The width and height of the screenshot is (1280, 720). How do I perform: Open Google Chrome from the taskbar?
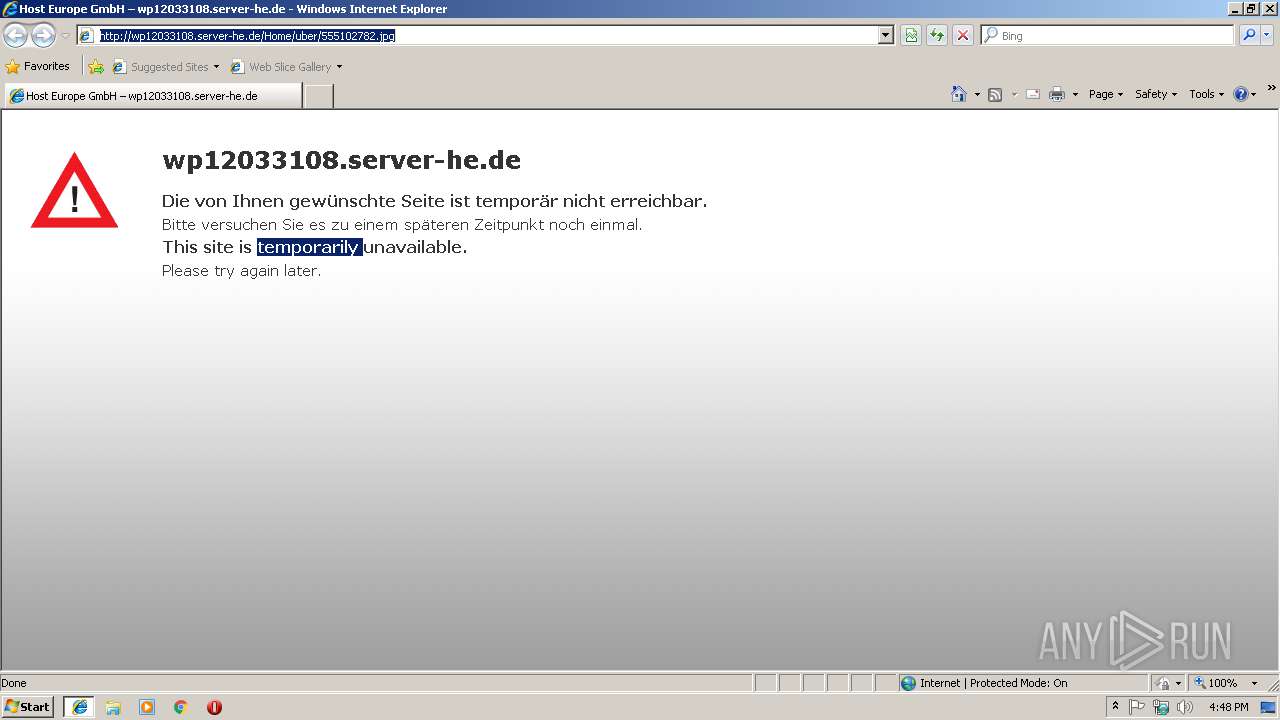(x=181, y=707)
